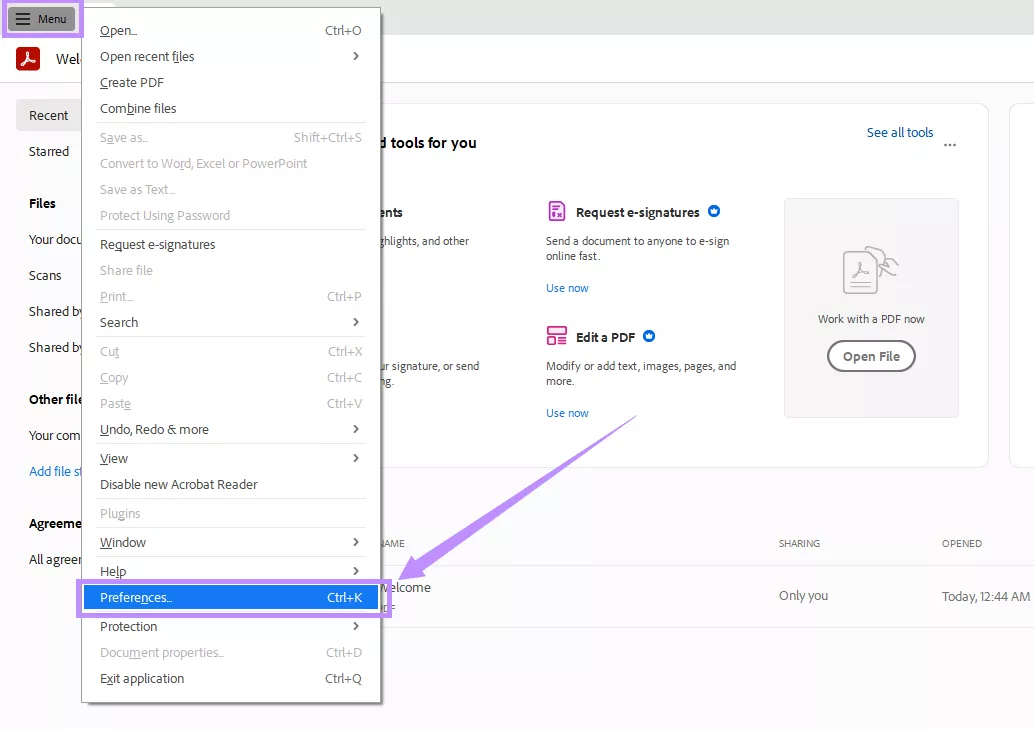Expand the Undo, Redo & more submenu
The image size is (1034, 729).
153,428
